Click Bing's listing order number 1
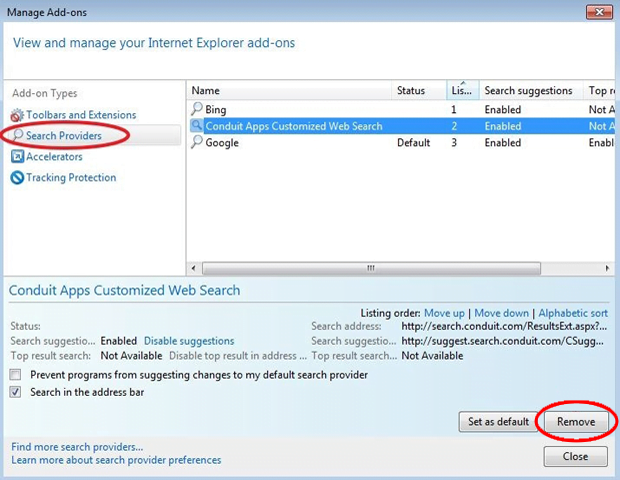The image size is (620, 480). pyautogui.click(x=454, y=110)
